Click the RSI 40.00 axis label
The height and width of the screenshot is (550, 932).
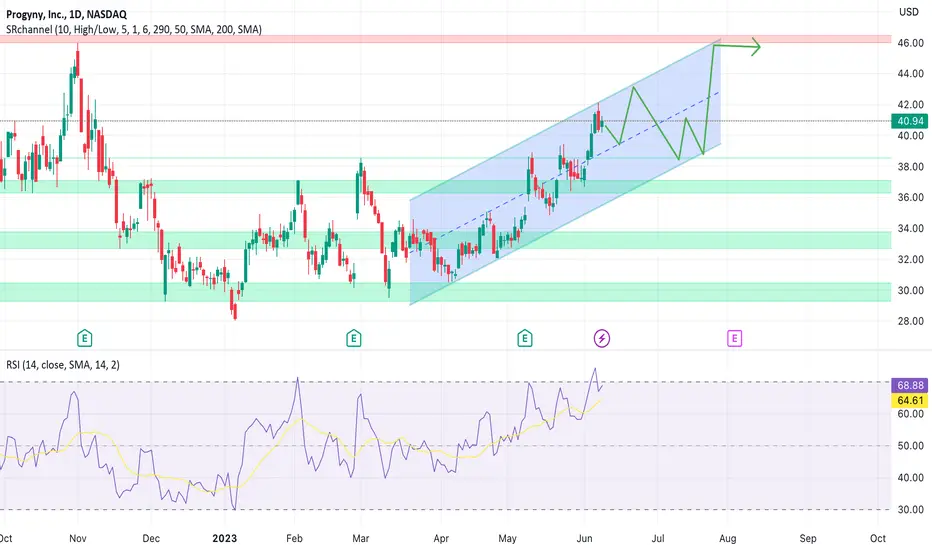tap(910, 477)
